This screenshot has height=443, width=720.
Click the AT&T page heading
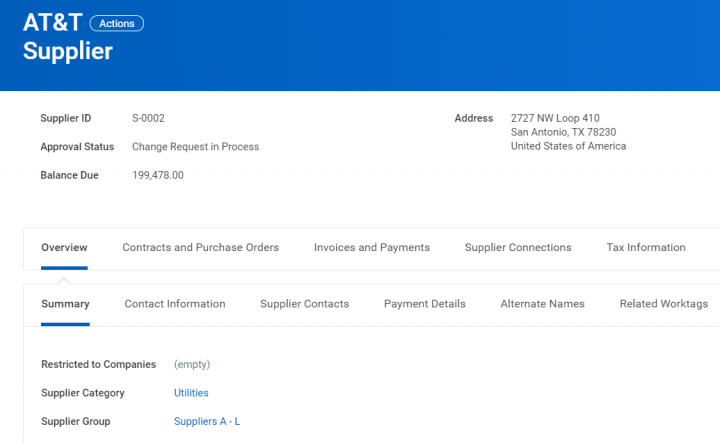click(52, 23)
